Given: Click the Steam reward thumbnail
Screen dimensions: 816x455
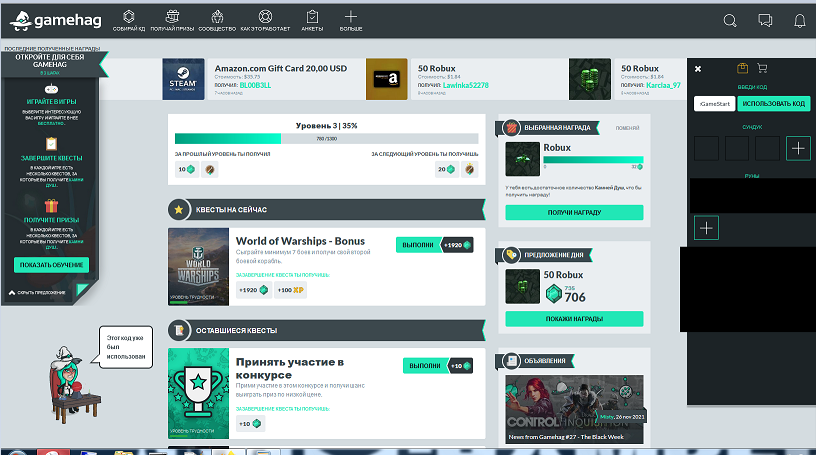Looking at the screenshot, I should coord(183,79).
